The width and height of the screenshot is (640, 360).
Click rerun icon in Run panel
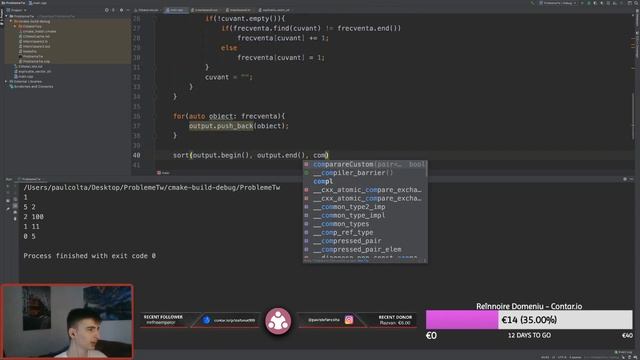pyautogui.click(x=8, y=186)
